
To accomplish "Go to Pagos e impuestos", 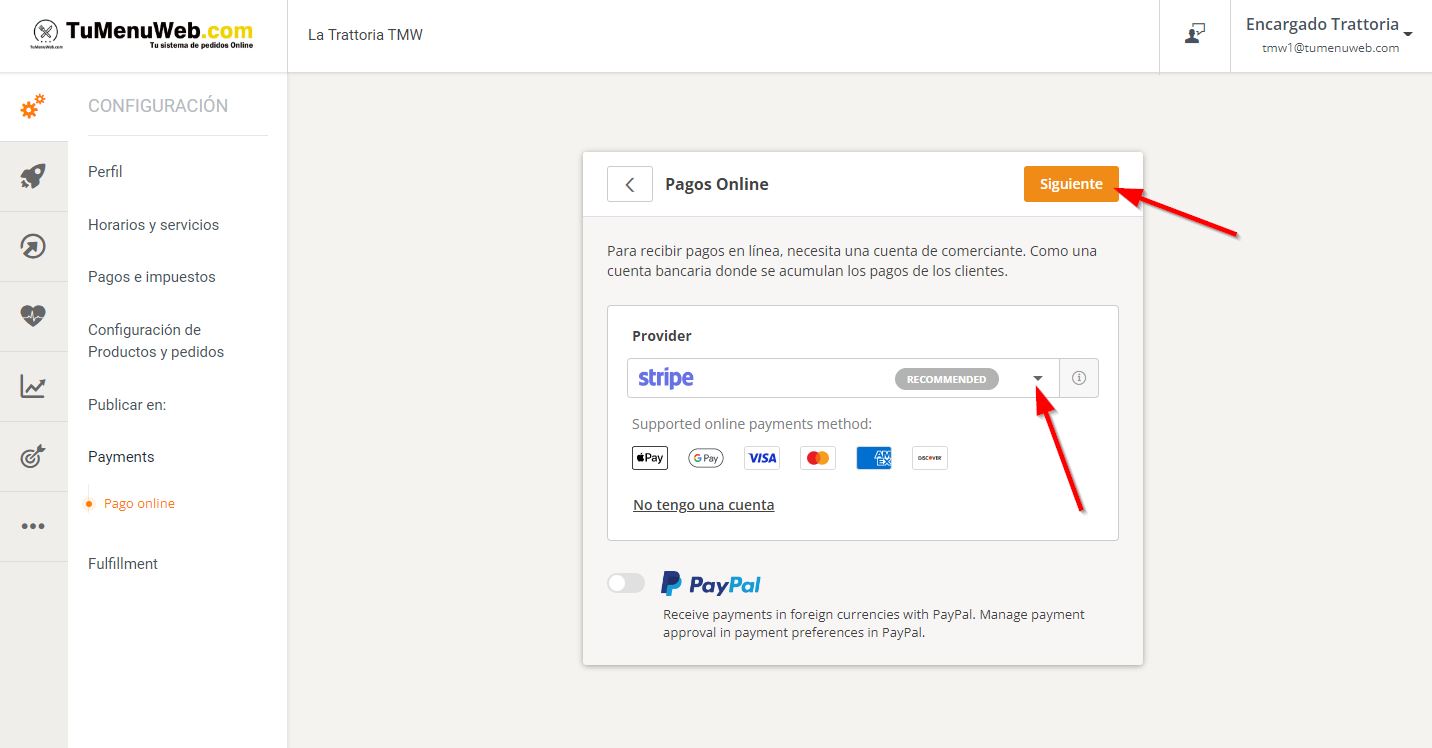I will [x=151, y=277].
